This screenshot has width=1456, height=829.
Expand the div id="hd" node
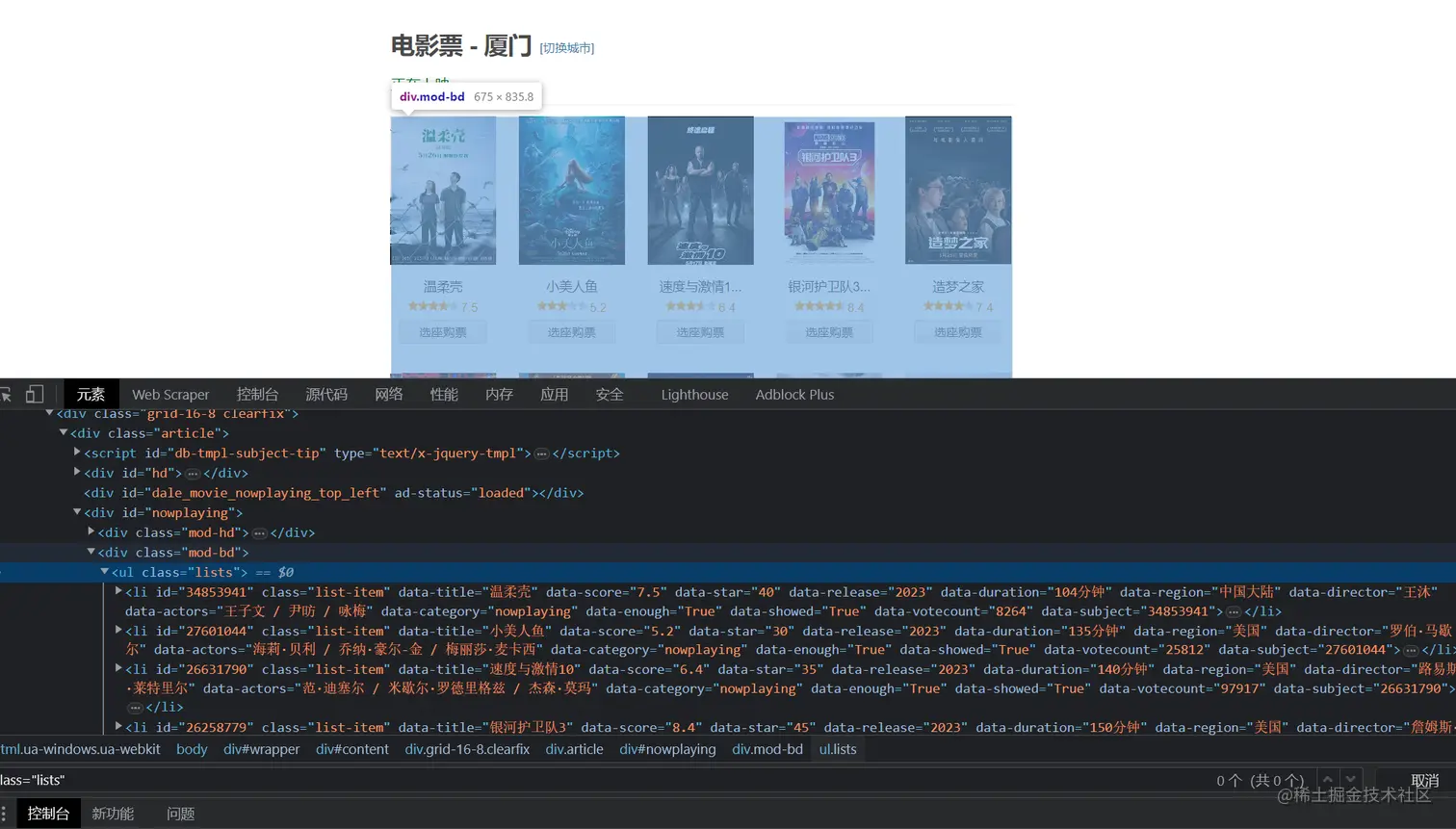point(77,472)
